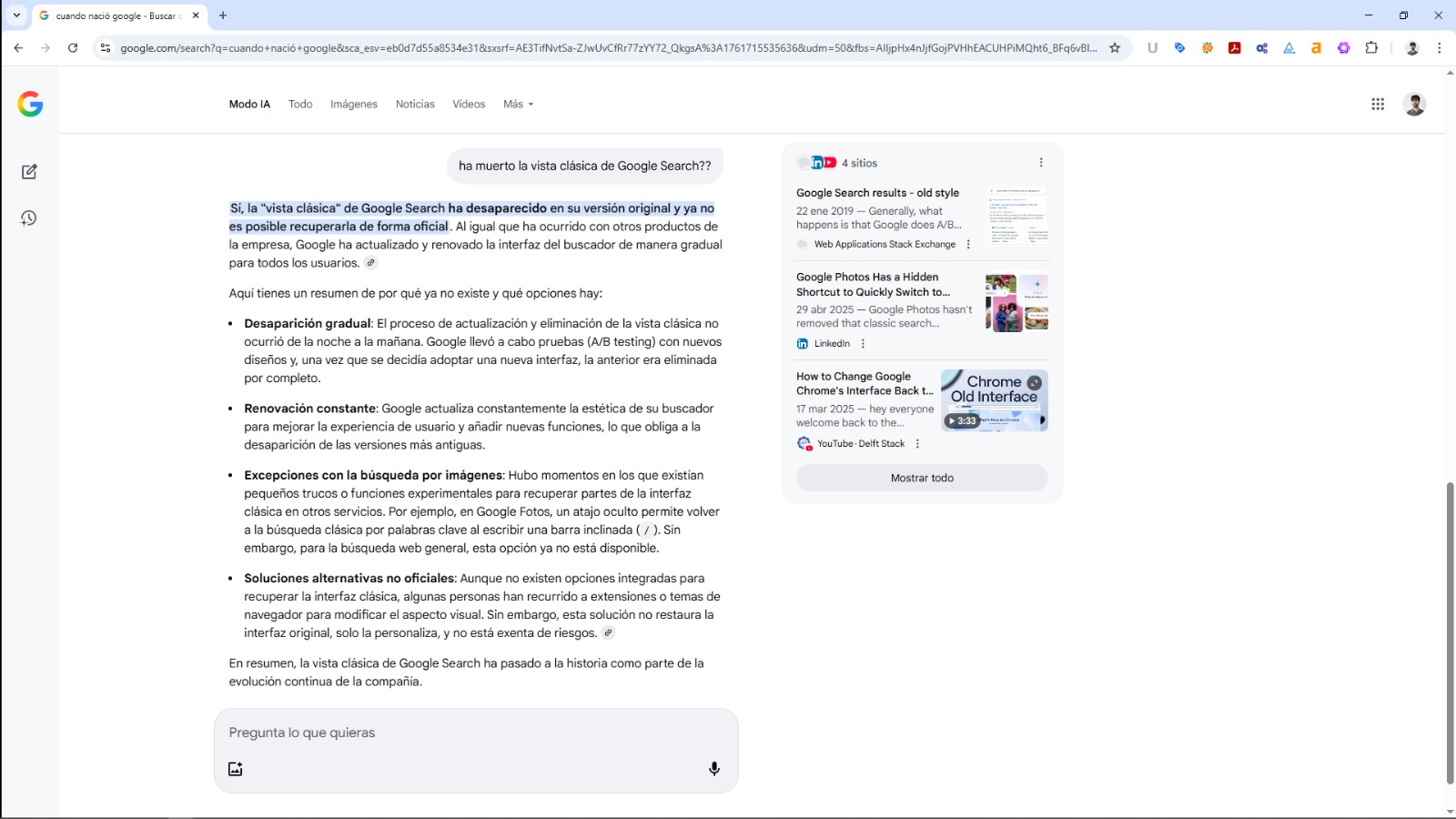
Task: Click the blue triangle extension icon
Action: point(1289,48)
